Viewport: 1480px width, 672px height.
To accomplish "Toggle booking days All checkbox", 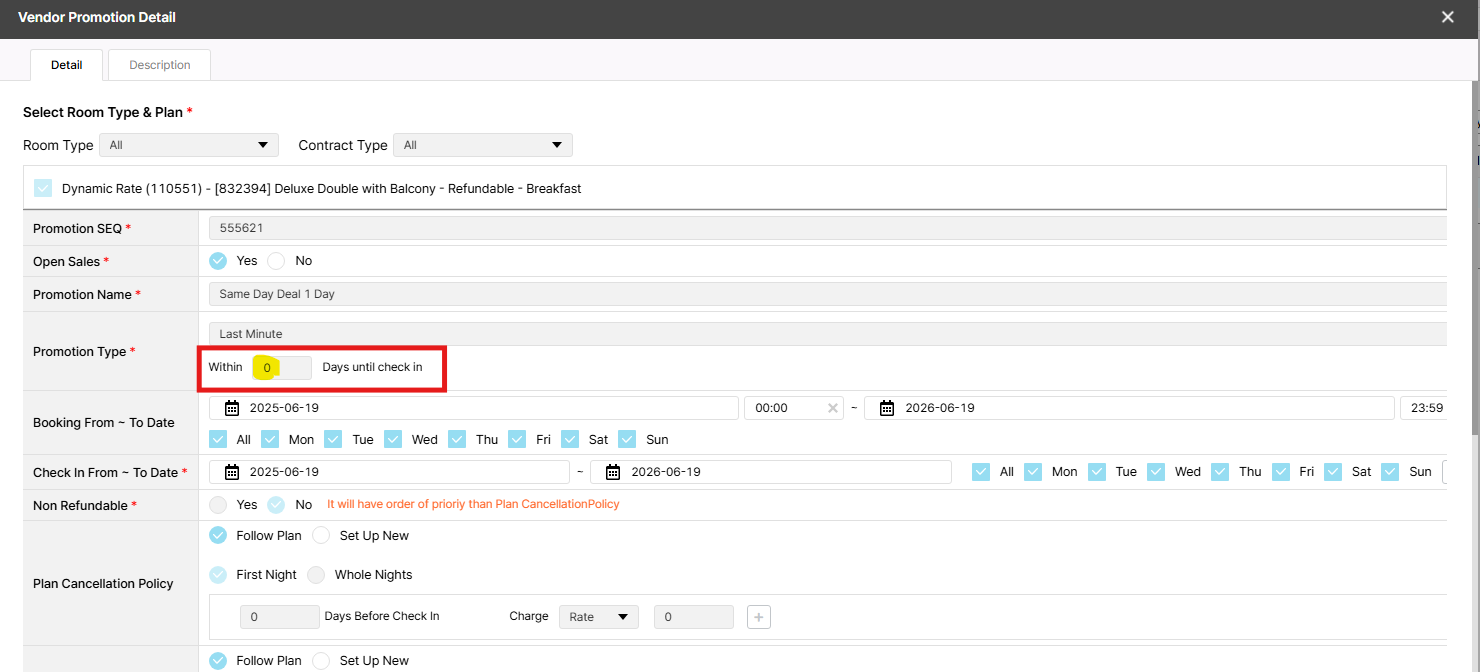I will click(218, 439).
